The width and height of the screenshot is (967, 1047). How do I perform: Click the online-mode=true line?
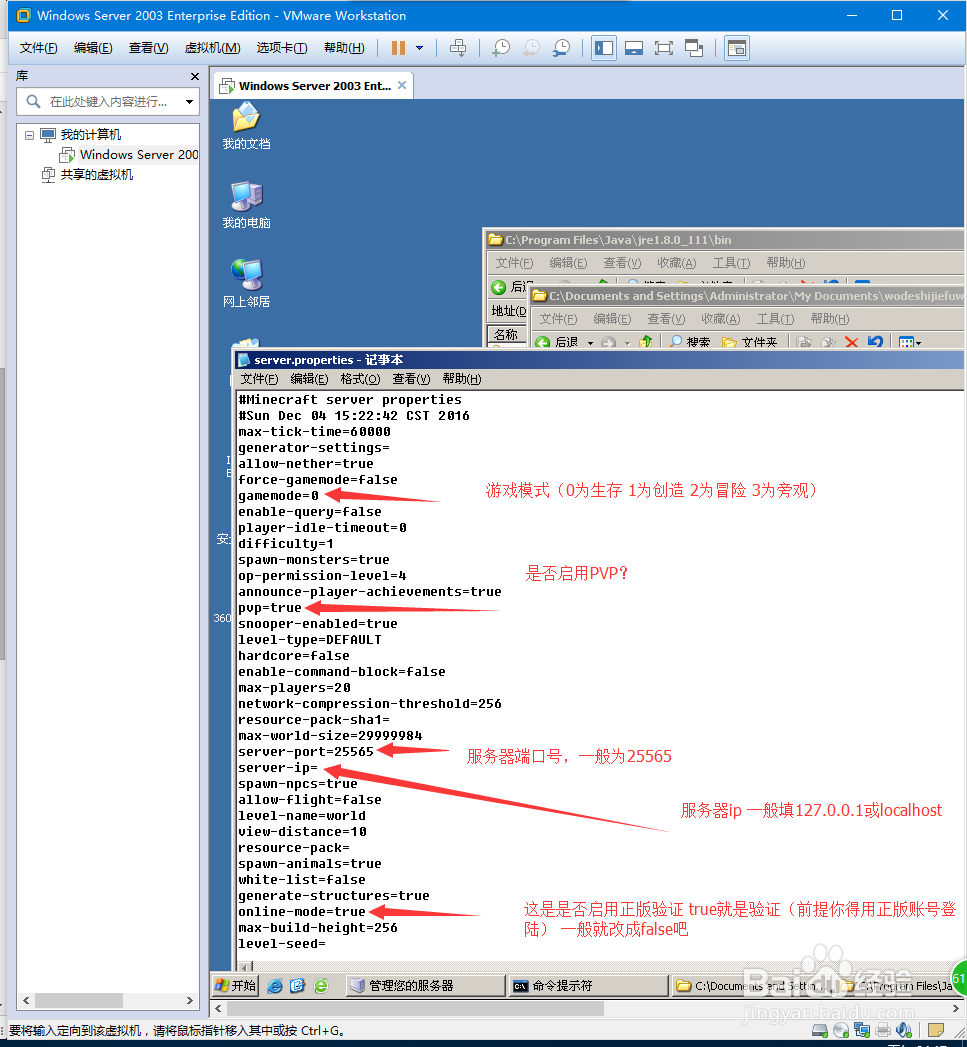pos(302,912)
